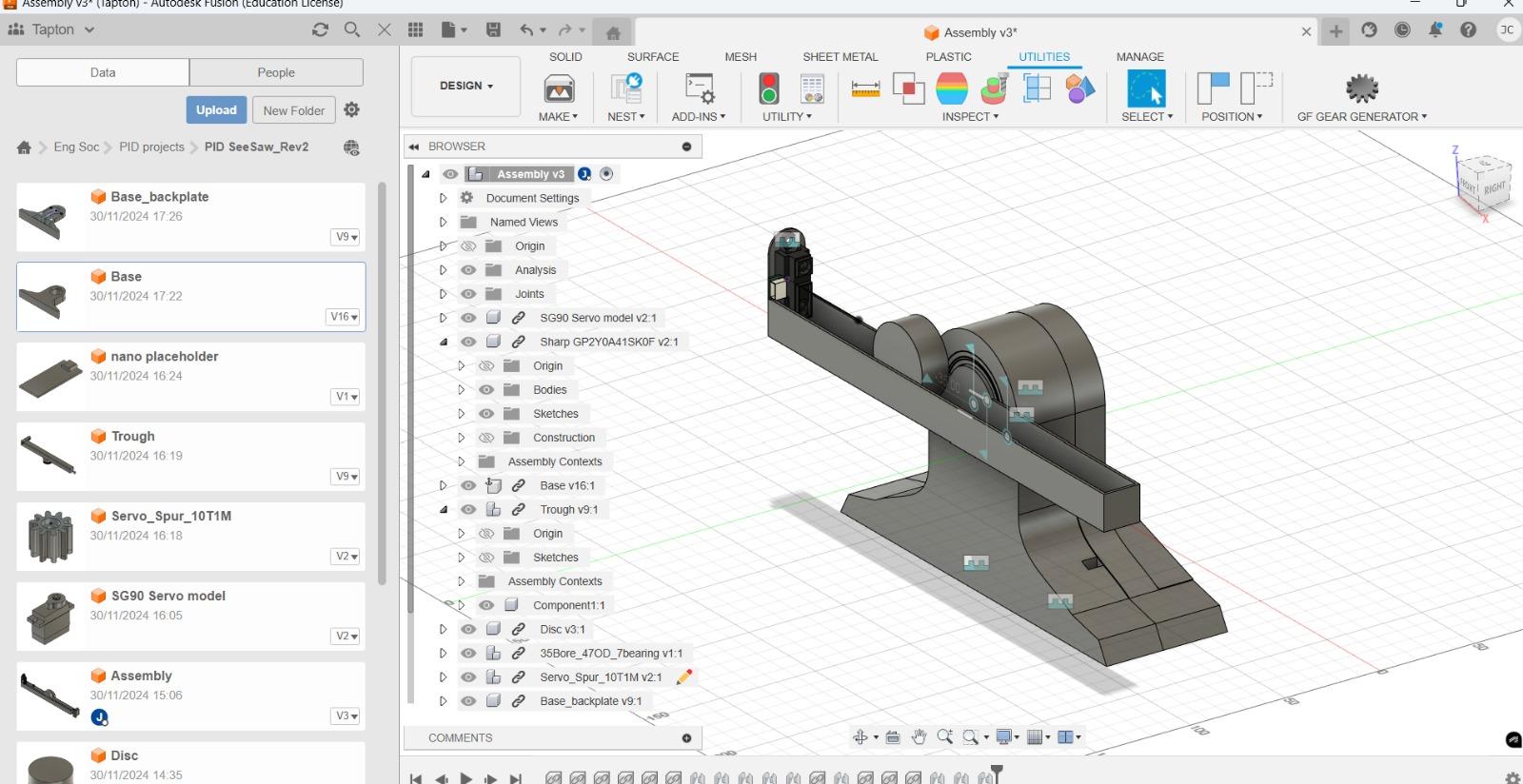Viewport: 1523px width, 784px height.
Task: Click the Undo arrow
Action: 526,29
